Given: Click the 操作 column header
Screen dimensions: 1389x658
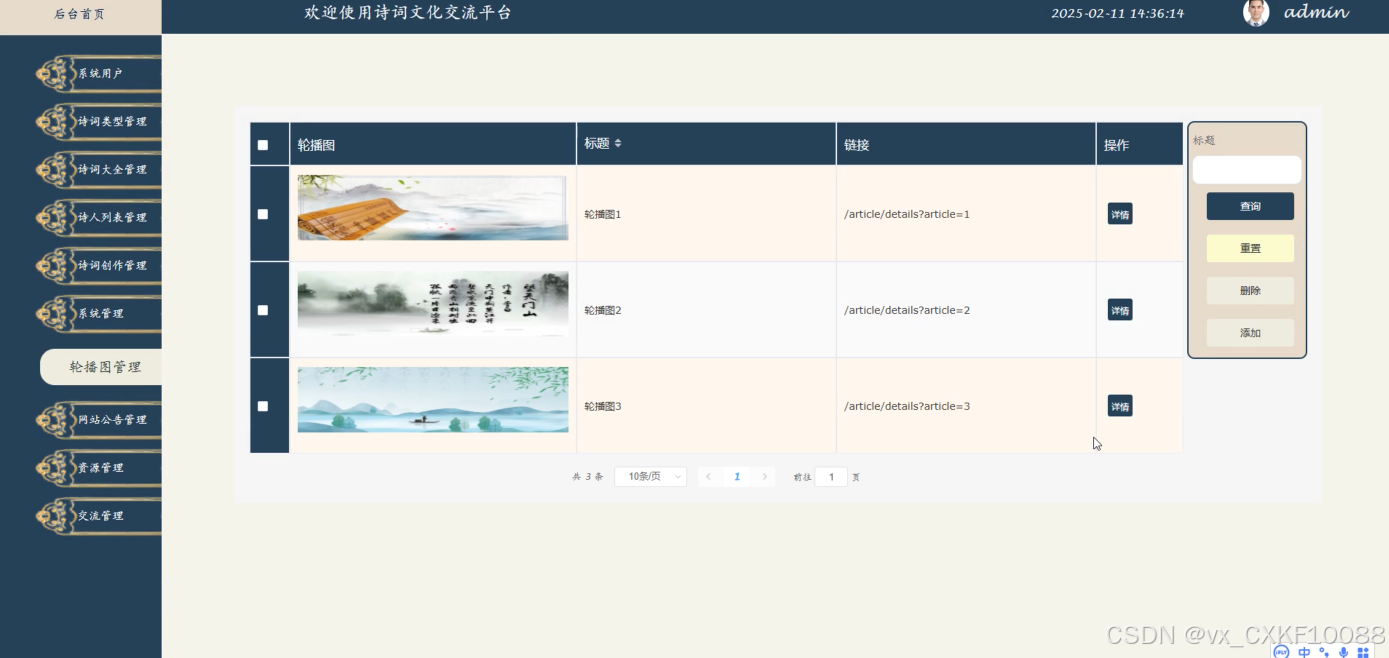Looking at the screenshot, I should coord(1140,144).
